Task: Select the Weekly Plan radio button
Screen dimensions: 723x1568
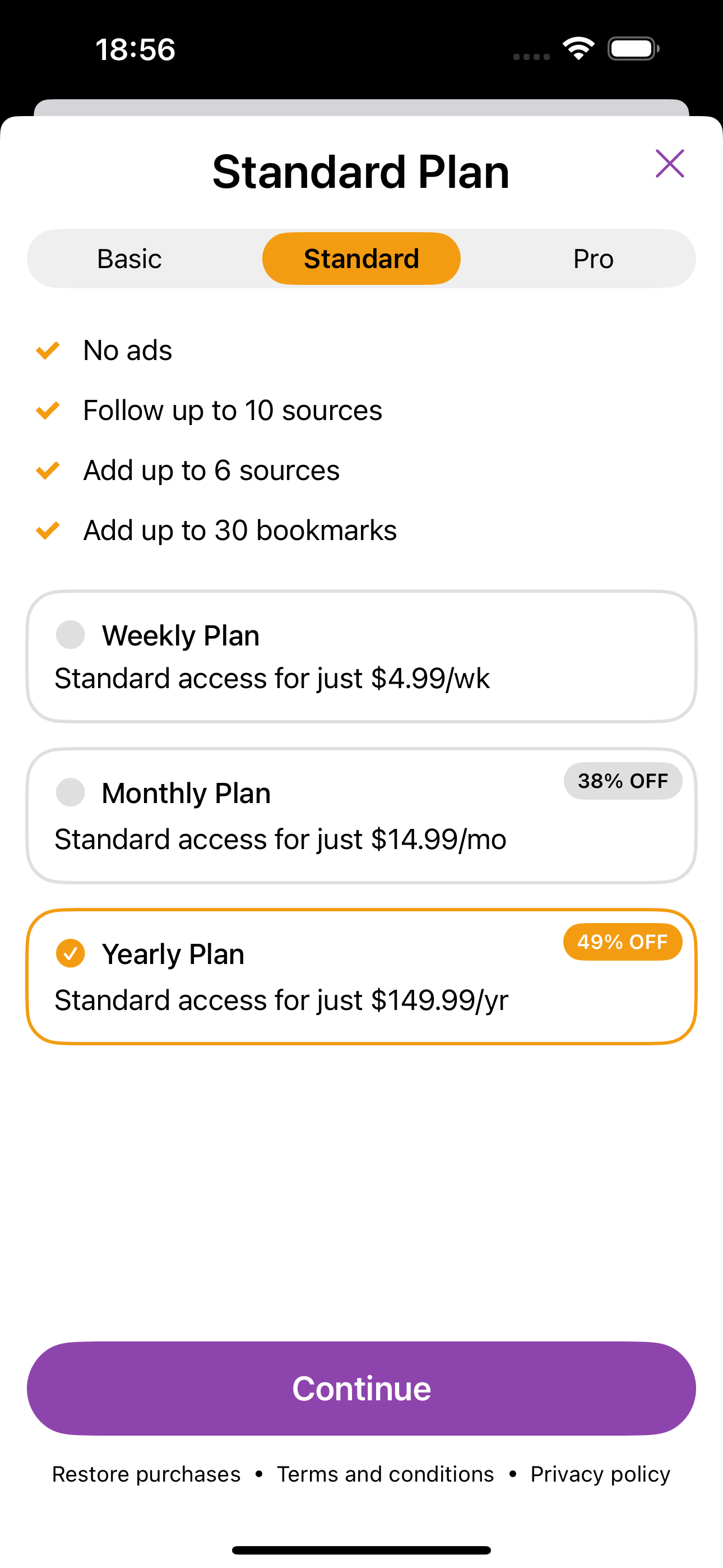Action: (71, 635)
